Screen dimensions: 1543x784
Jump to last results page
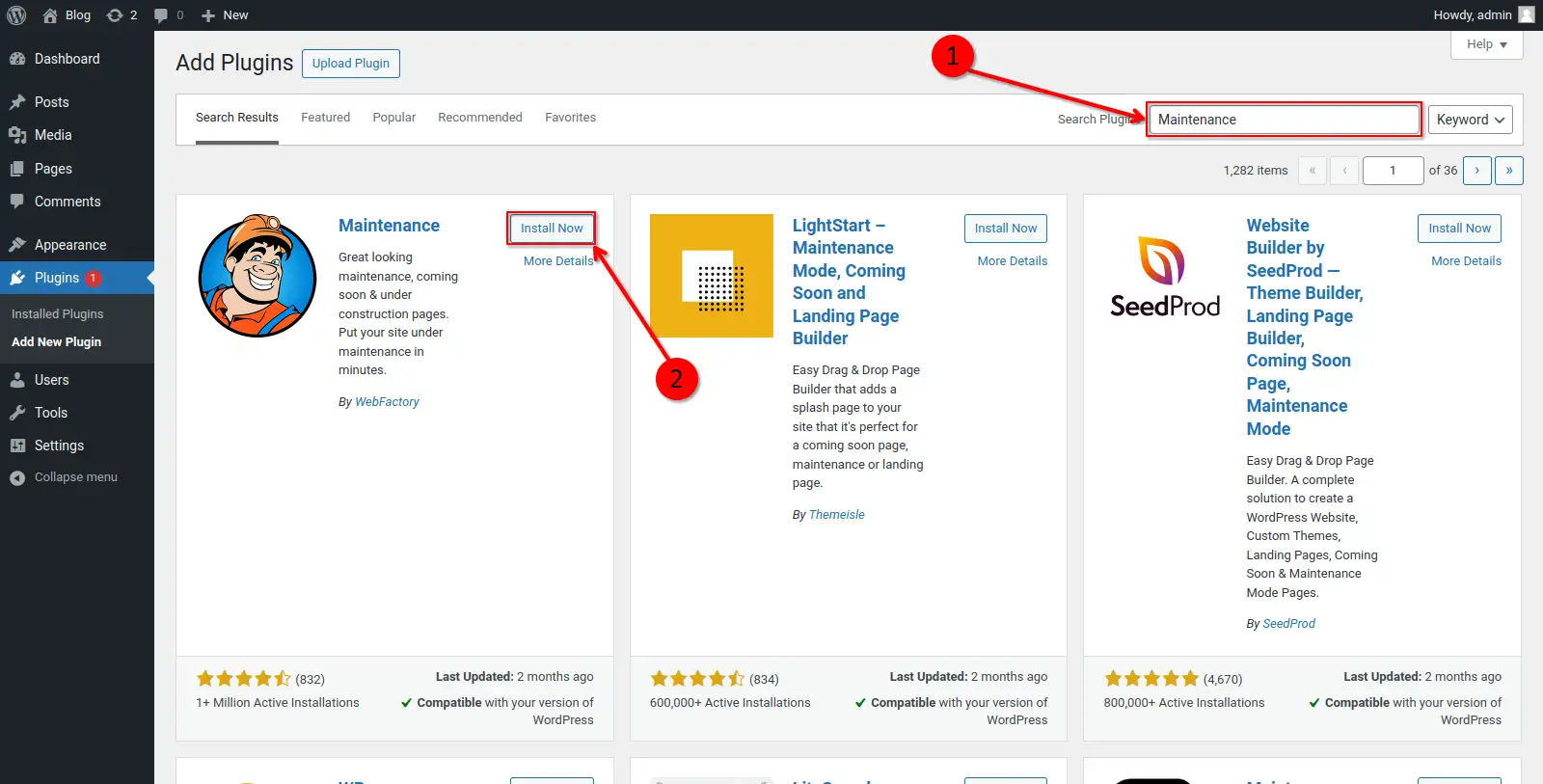1509,171
